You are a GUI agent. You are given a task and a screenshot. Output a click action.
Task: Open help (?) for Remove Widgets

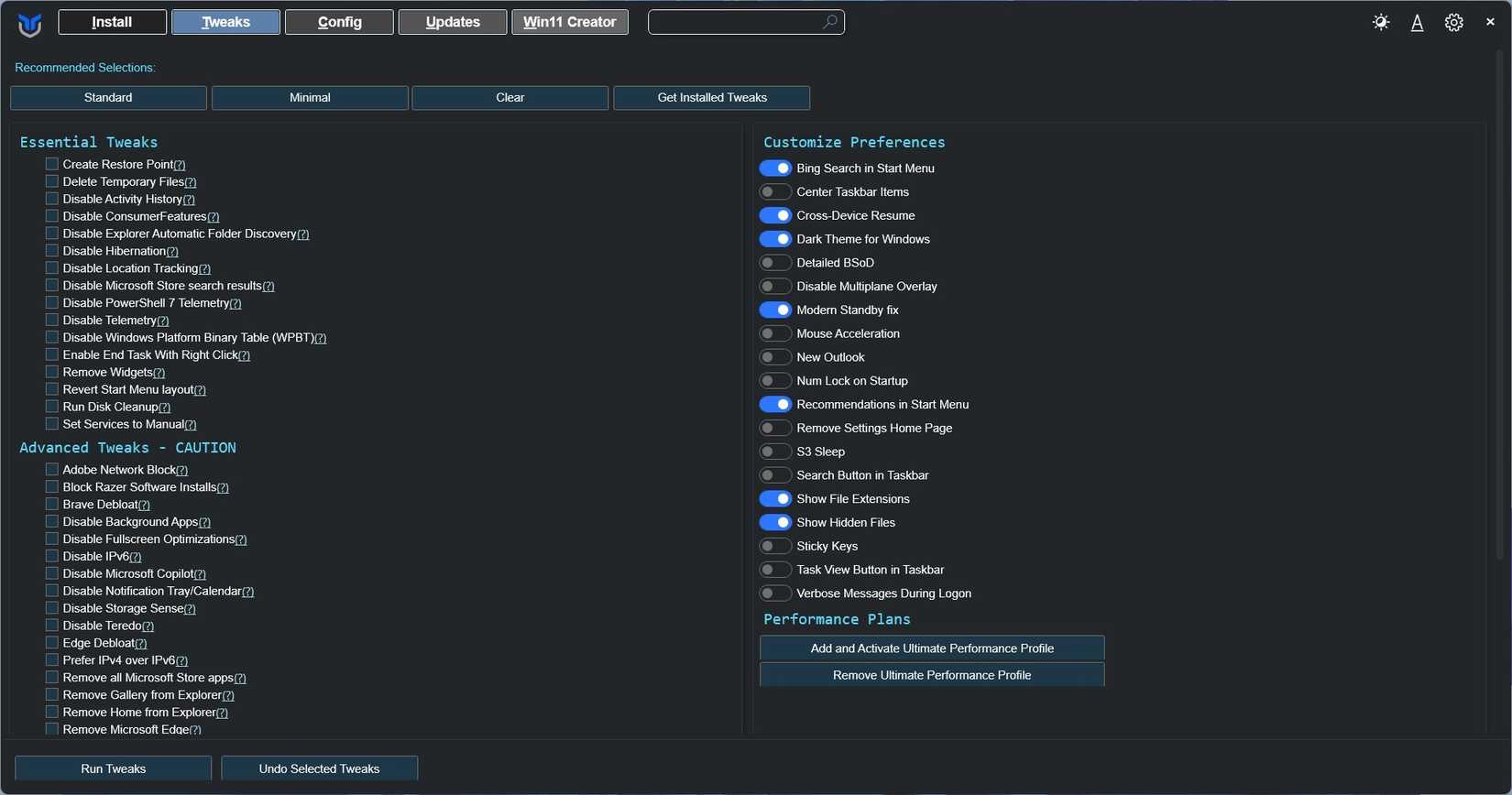point(159,373)
